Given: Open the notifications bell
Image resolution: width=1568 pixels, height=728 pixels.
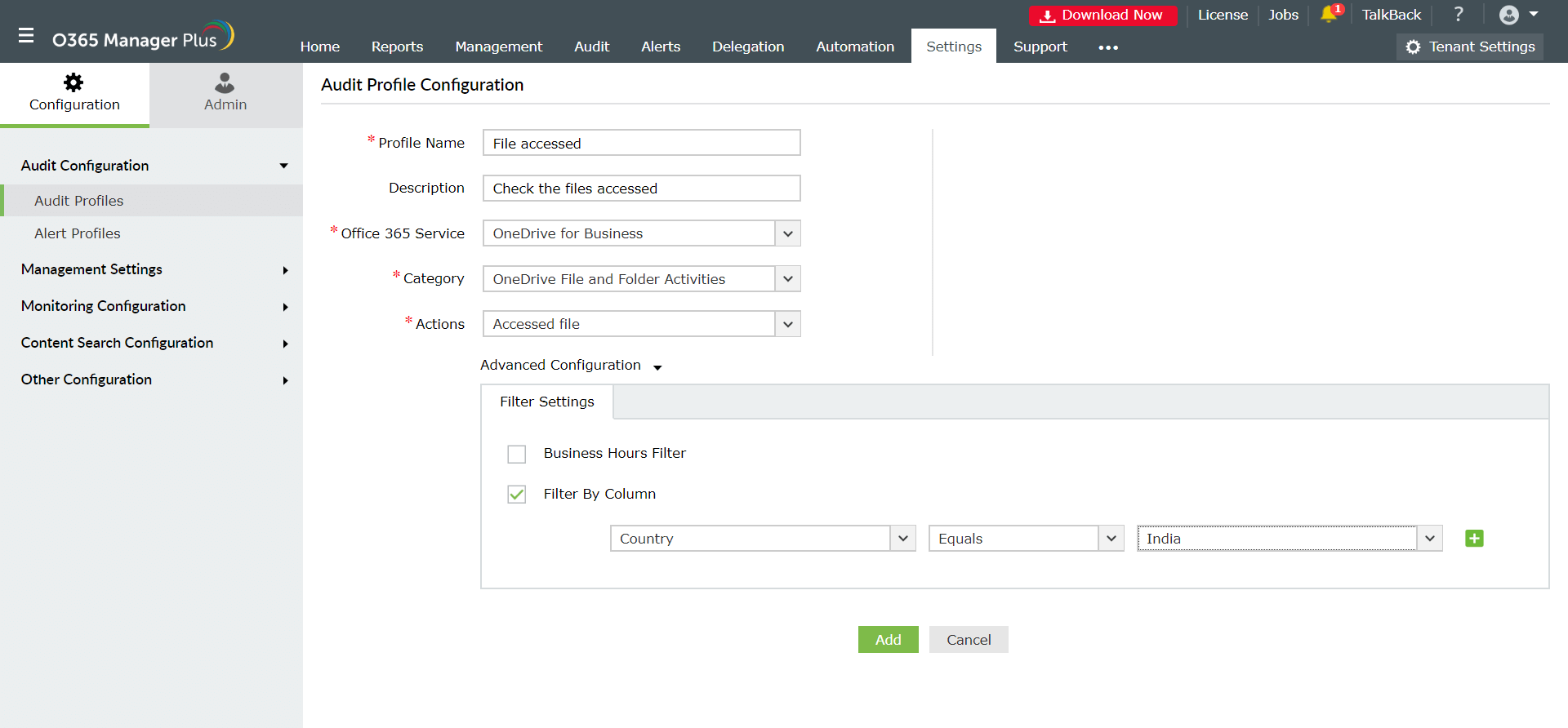Looking at the screenshot, I should click(1330, 14).
